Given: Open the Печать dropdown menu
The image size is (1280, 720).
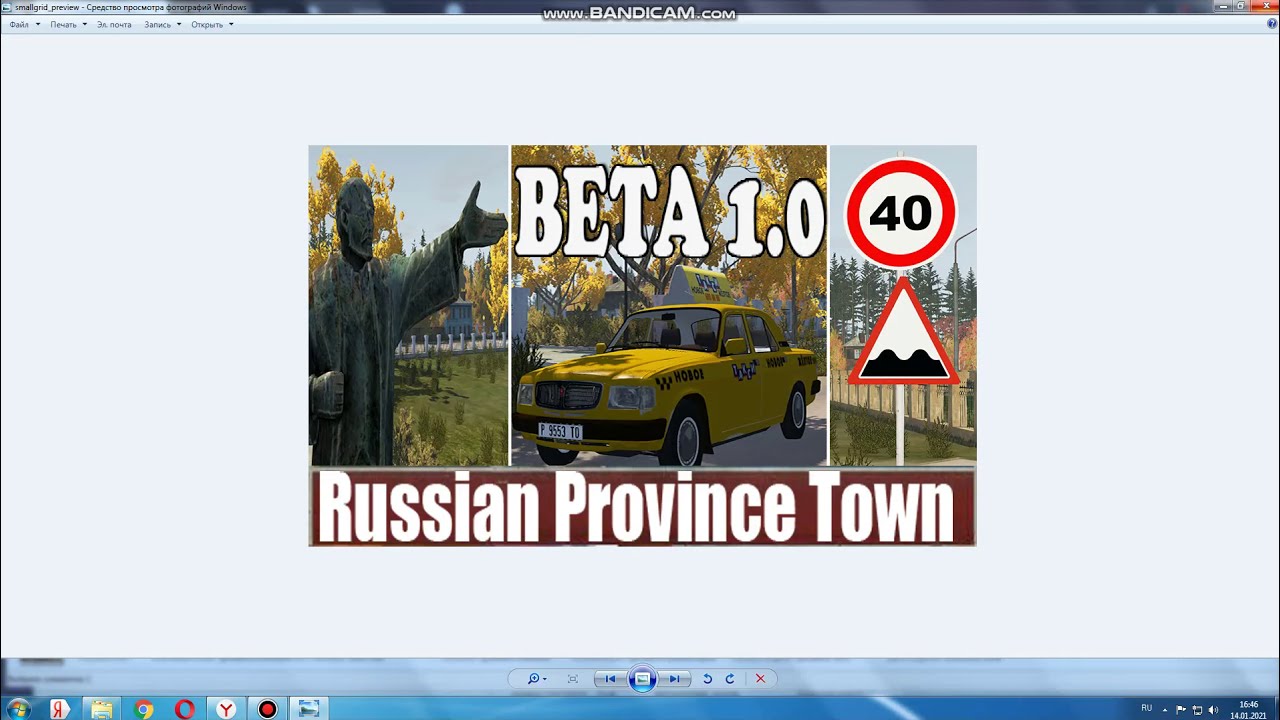Looking at the screenshot, I should point(68,24).
